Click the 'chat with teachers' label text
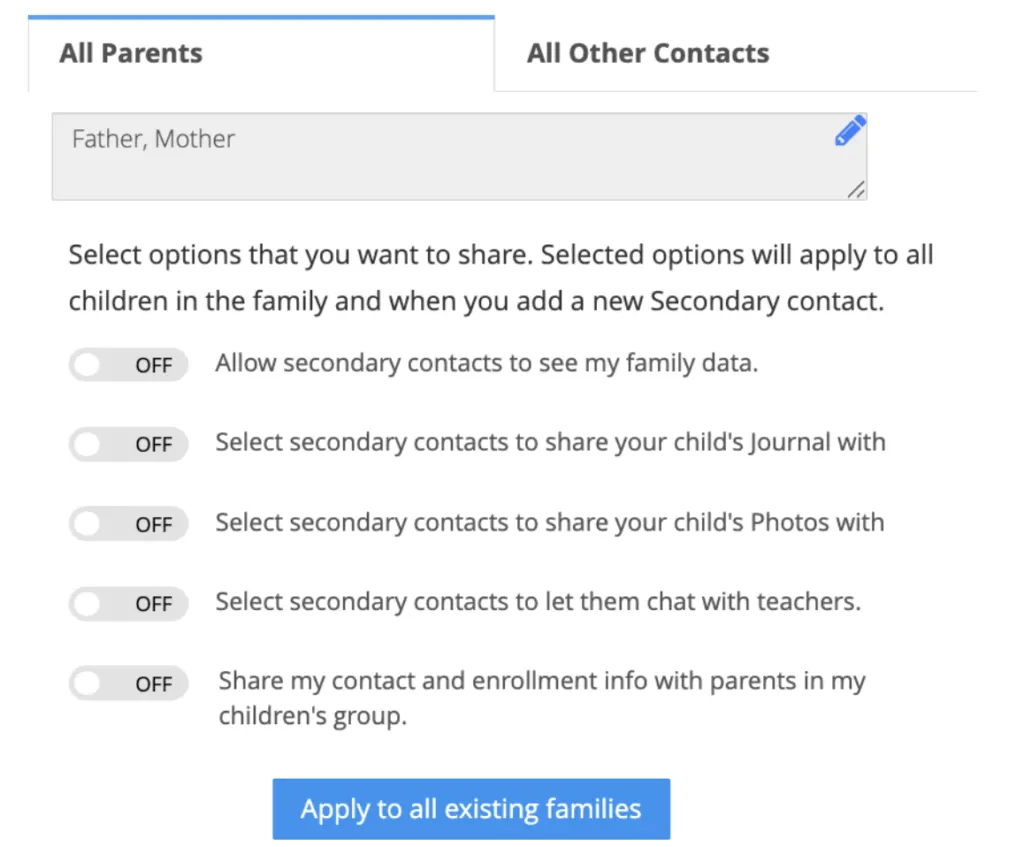This screenshot has width=1024, height=847. [x=538, y=602]
